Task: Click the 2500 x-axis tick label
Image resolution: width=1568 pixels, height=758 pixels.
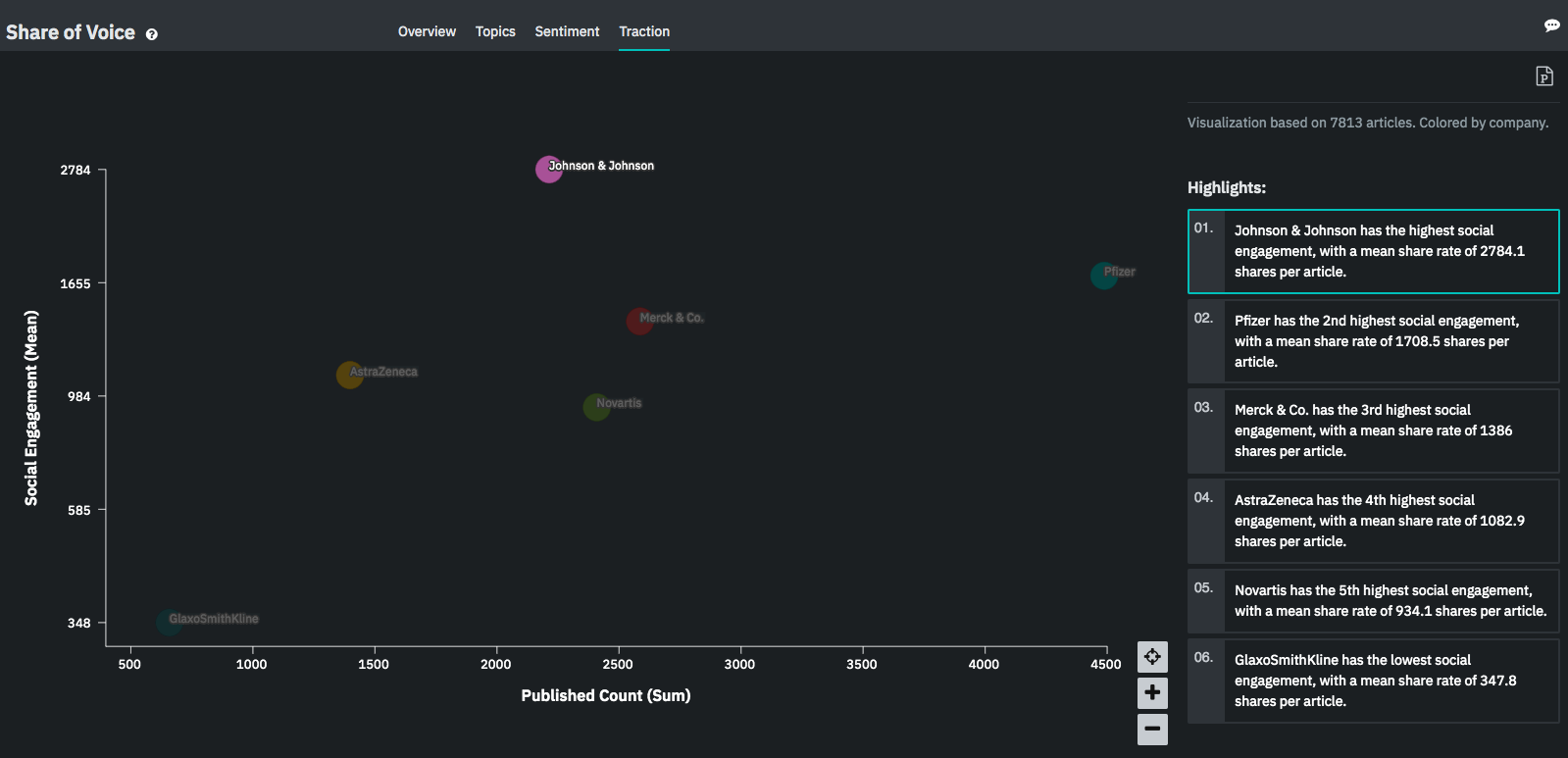Action: [618, 664]
